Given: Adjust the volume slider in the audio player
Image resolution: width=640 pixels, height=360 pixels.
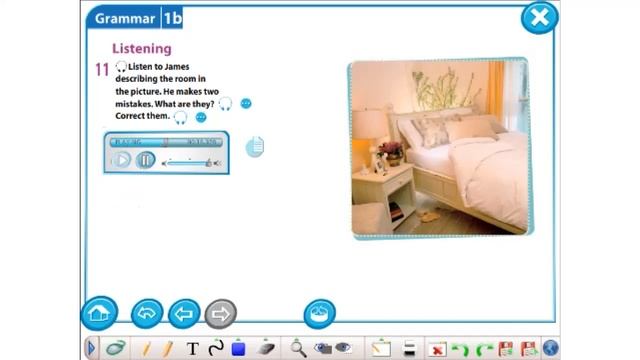Looking at the screenshot, I should coord(189,163).
